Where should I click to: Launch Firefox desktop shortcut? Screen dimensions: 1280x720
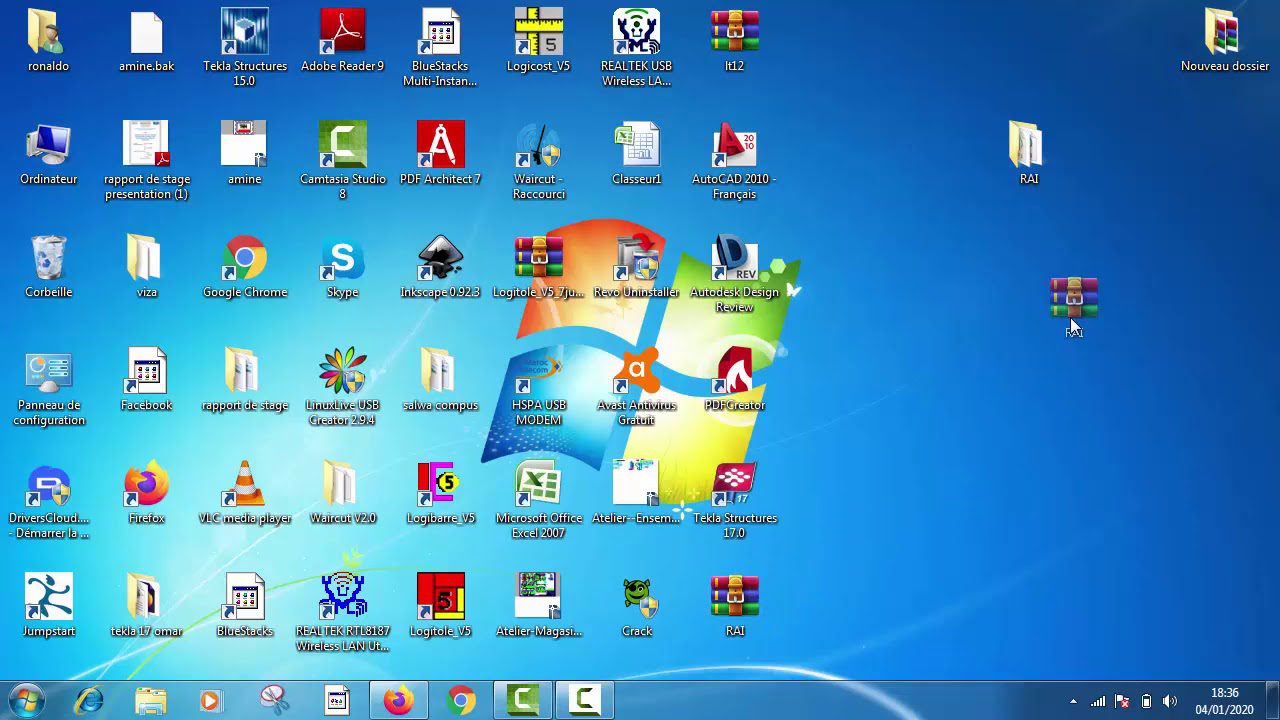(x=146, y=485)
